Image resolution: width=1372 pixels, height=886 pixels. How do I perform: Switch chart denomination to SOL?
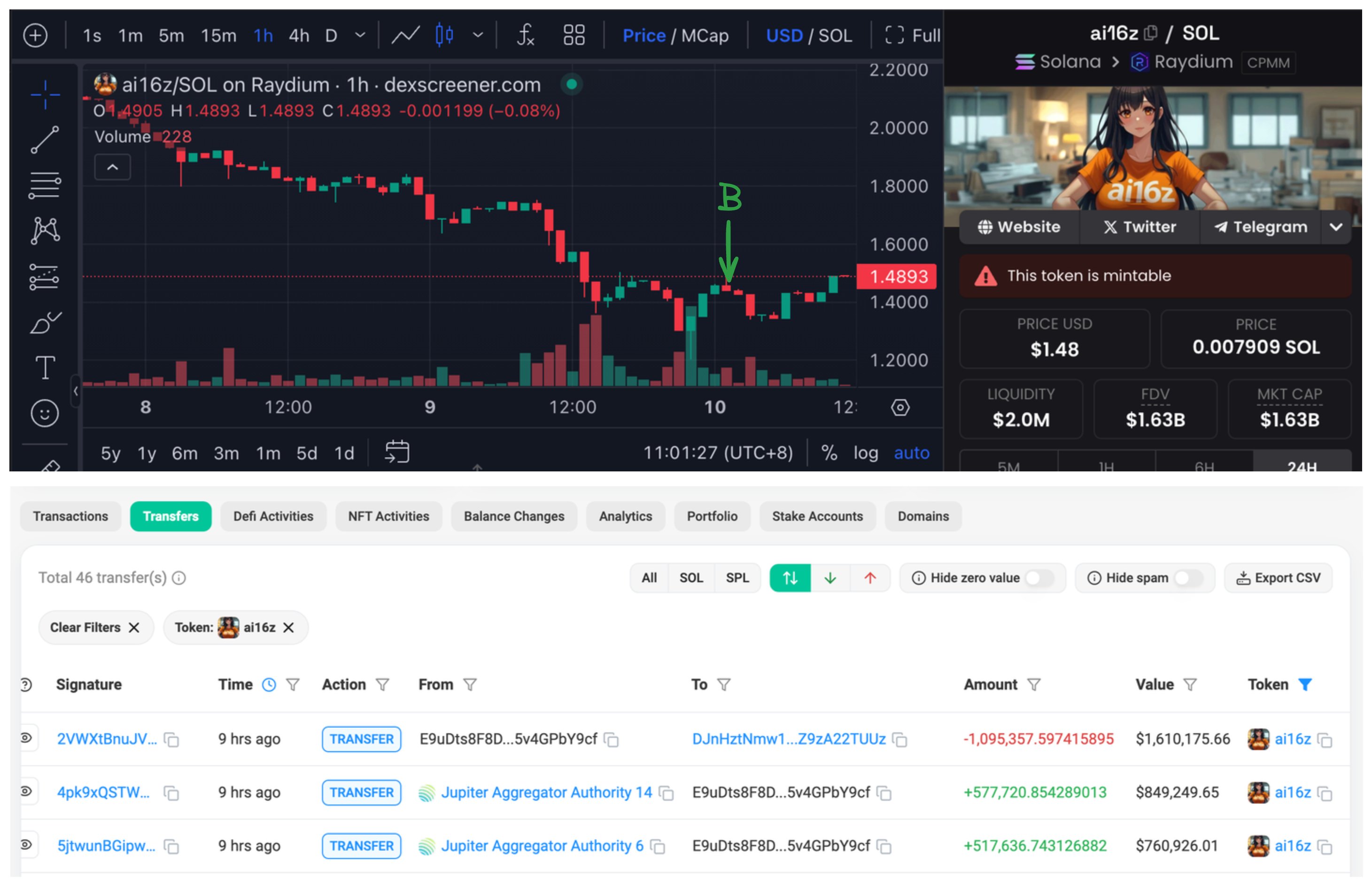click(x=835, y=36)
